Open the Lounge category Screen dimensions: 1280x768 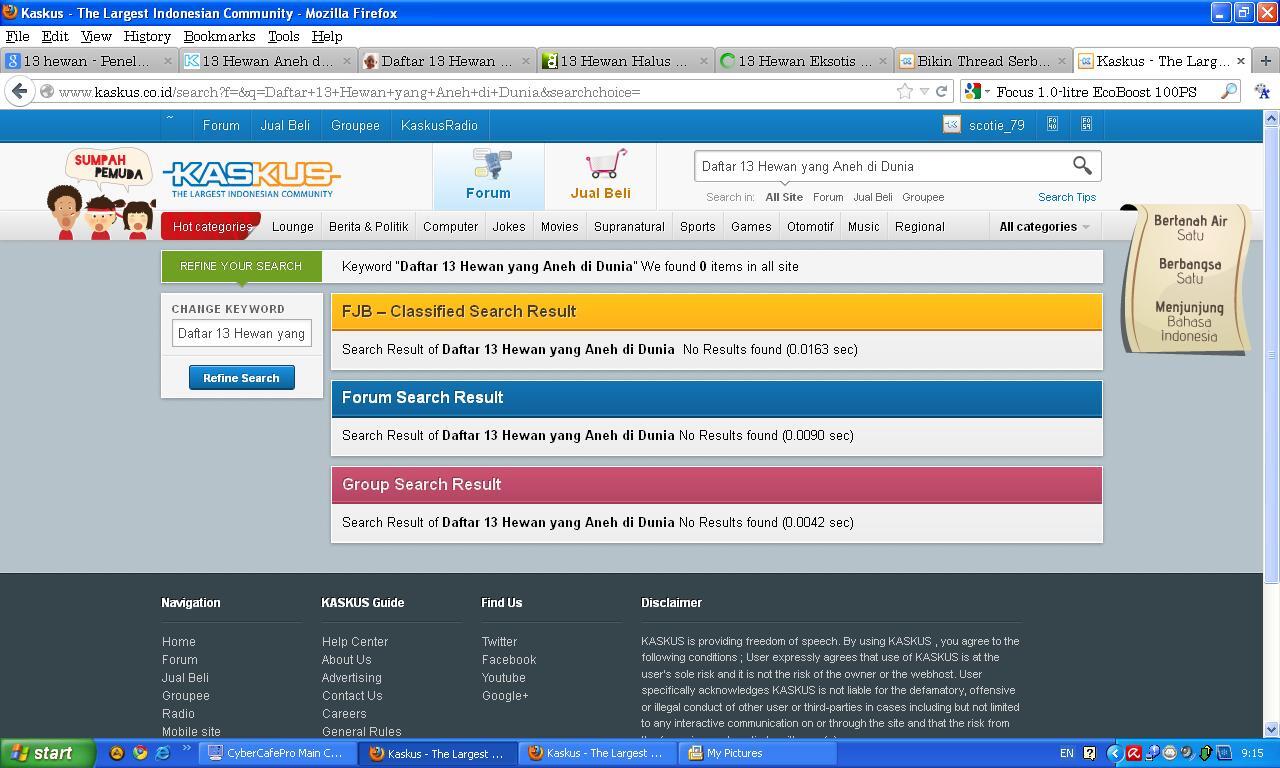[293, 226]
